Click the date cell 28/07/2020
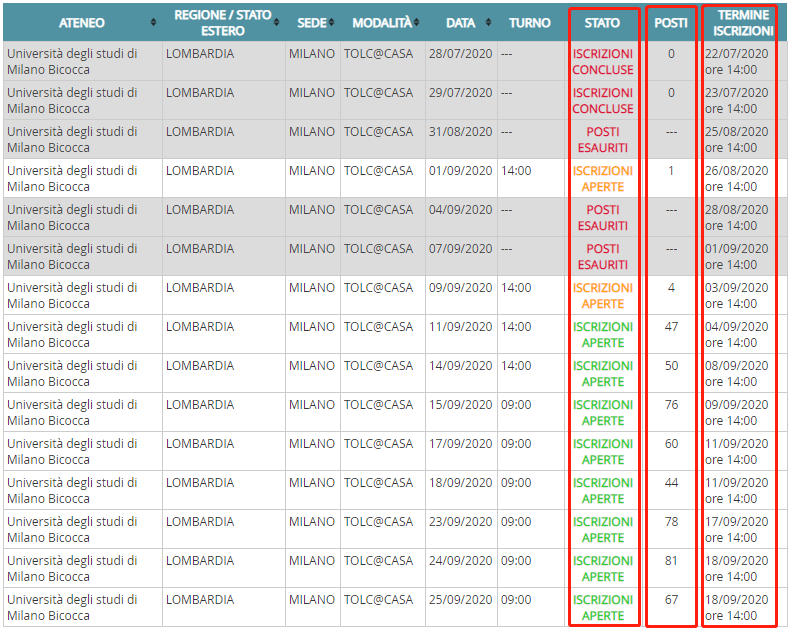The image size is (789, 630). (460, 54)
